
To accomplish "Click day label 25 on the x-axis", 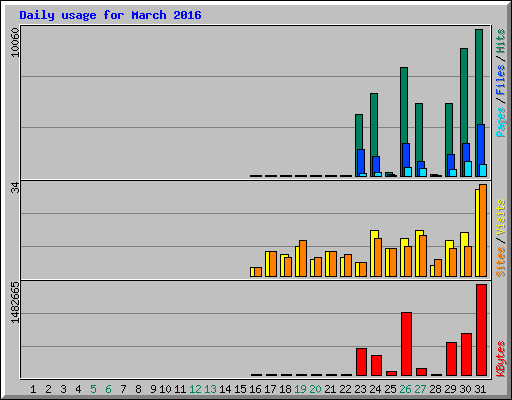I will 390,389.
